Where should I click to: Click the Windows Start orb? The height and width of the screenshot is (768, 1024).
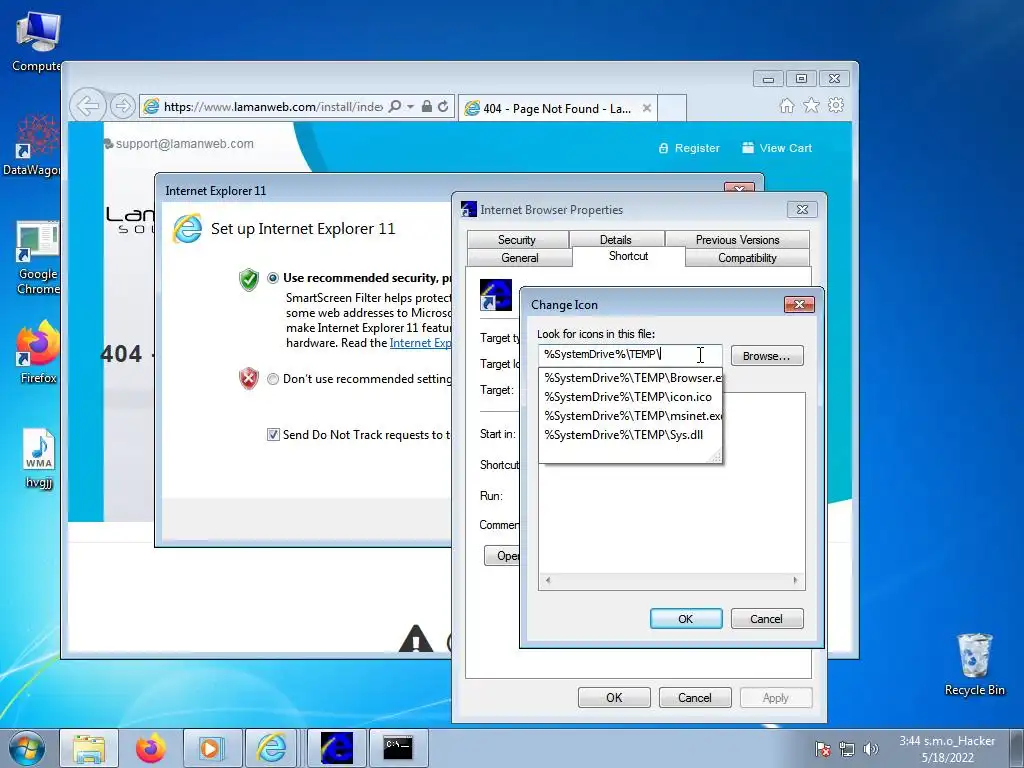tap(27, 748)
